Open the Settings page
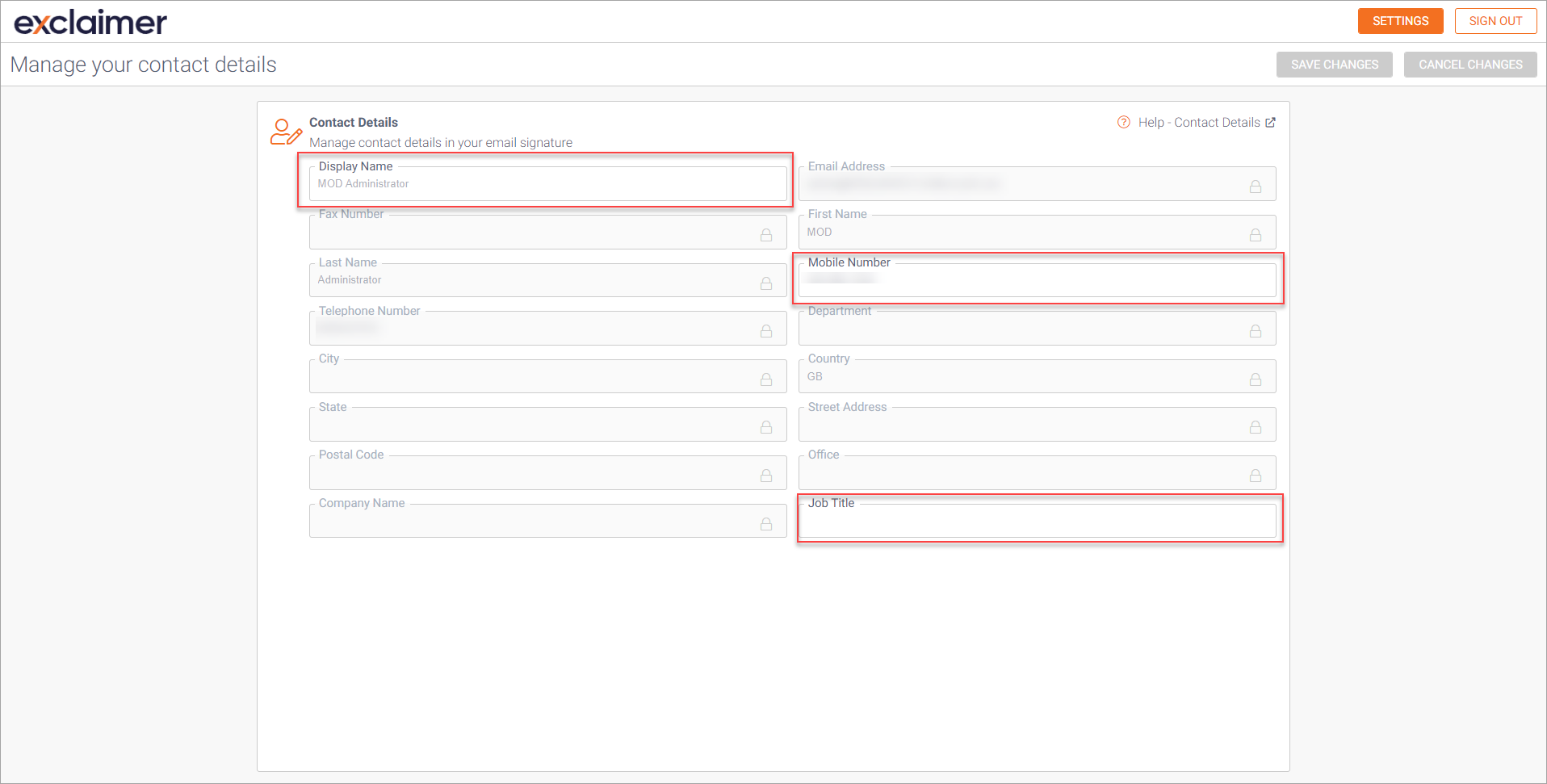Screen dimensions: 1547x784 click(1400, 21)
